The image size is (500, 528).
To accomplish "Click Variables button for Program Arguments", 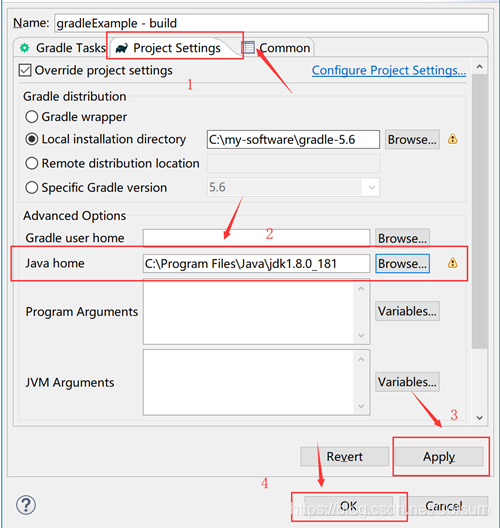I will point(407,311).
